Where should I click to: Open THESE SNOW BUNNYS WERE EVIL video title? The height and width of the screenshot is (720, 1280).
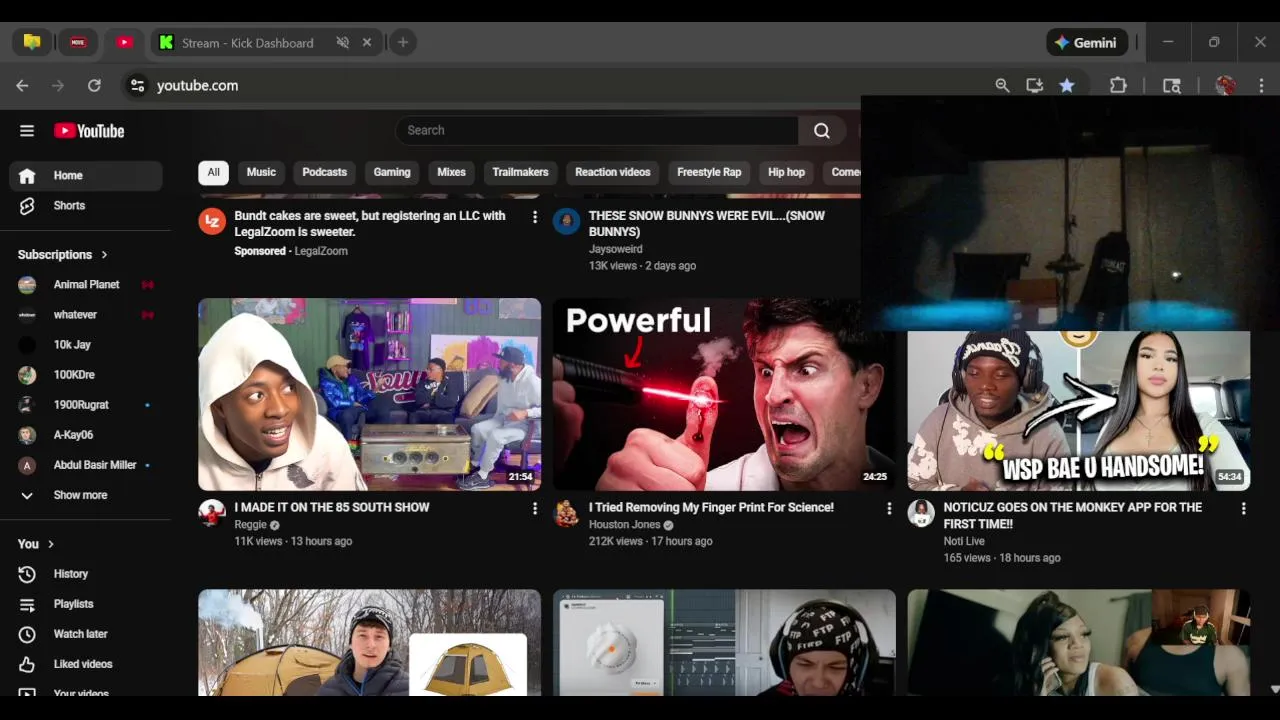pos(707,224)
